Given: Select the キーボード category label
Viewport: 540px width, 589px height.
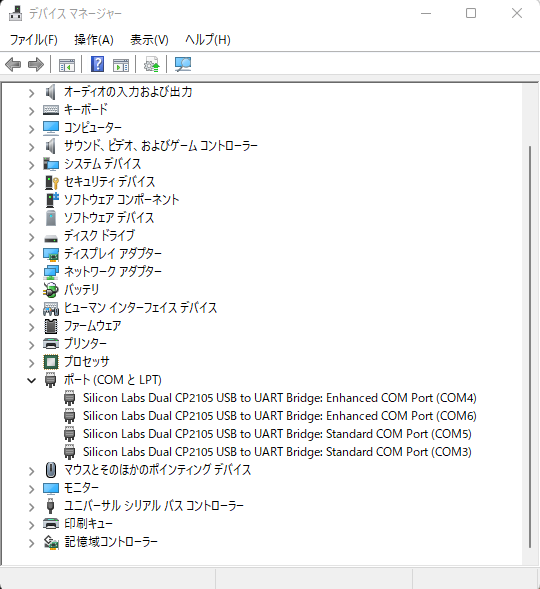Looking at the screenshot, I should (86, 109).
